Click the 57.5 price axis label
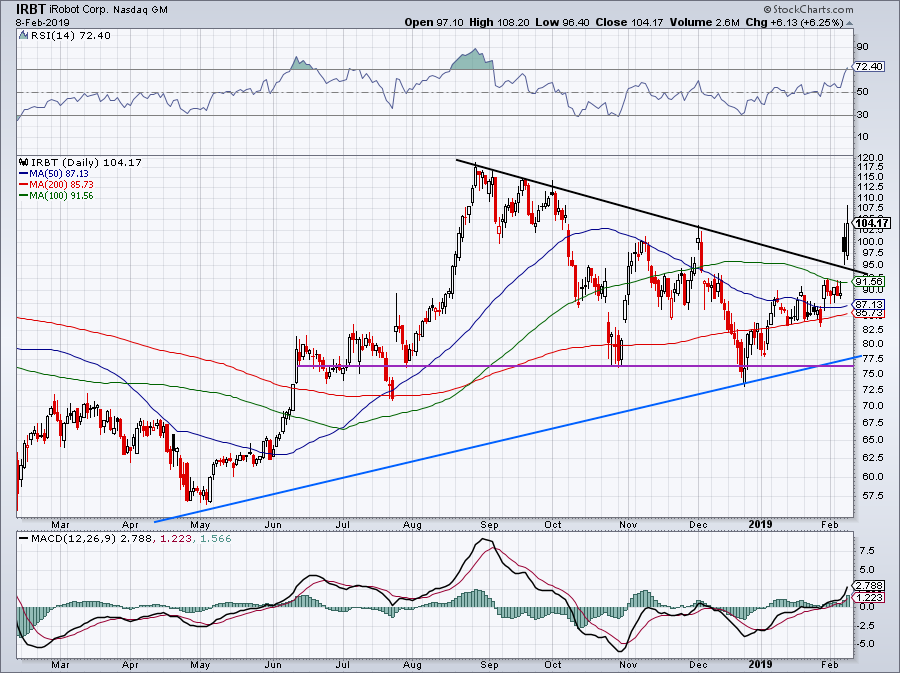Screen dimensions: 900x673 [x=872, y=495]
